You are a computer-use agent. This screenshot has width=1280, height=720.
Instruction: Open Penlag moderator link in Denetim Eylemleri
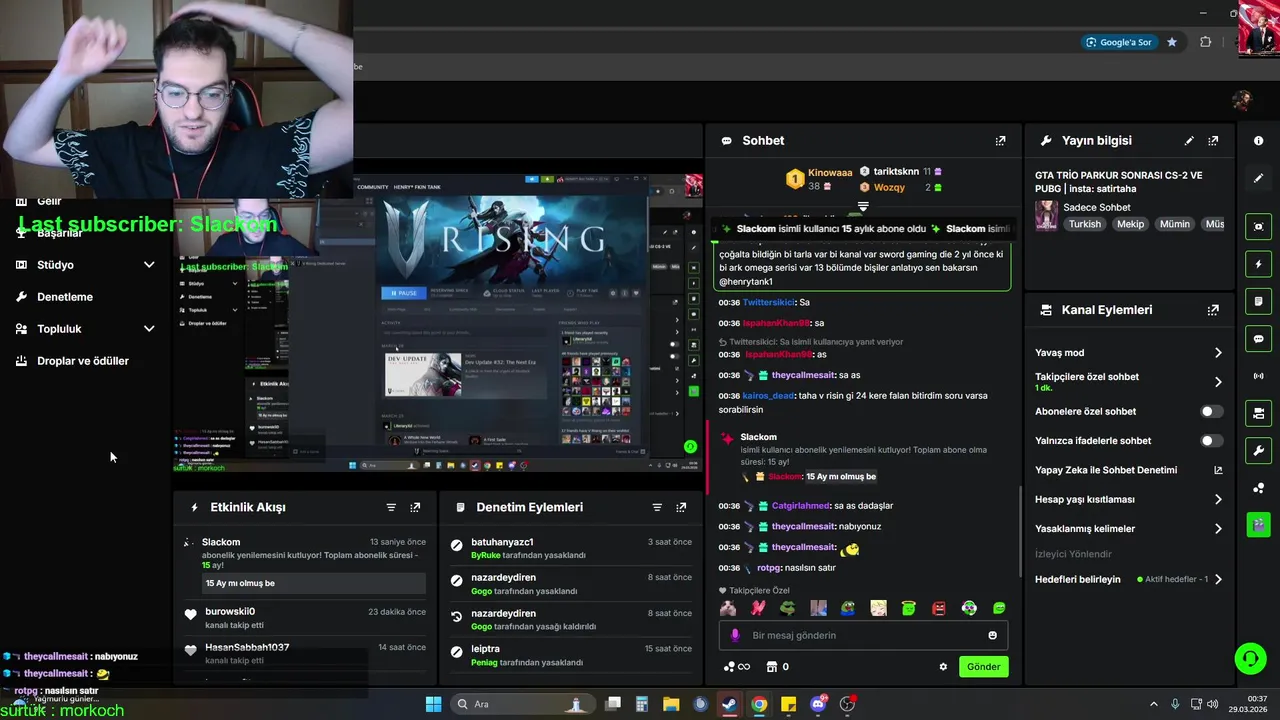(x=486, y=662)
